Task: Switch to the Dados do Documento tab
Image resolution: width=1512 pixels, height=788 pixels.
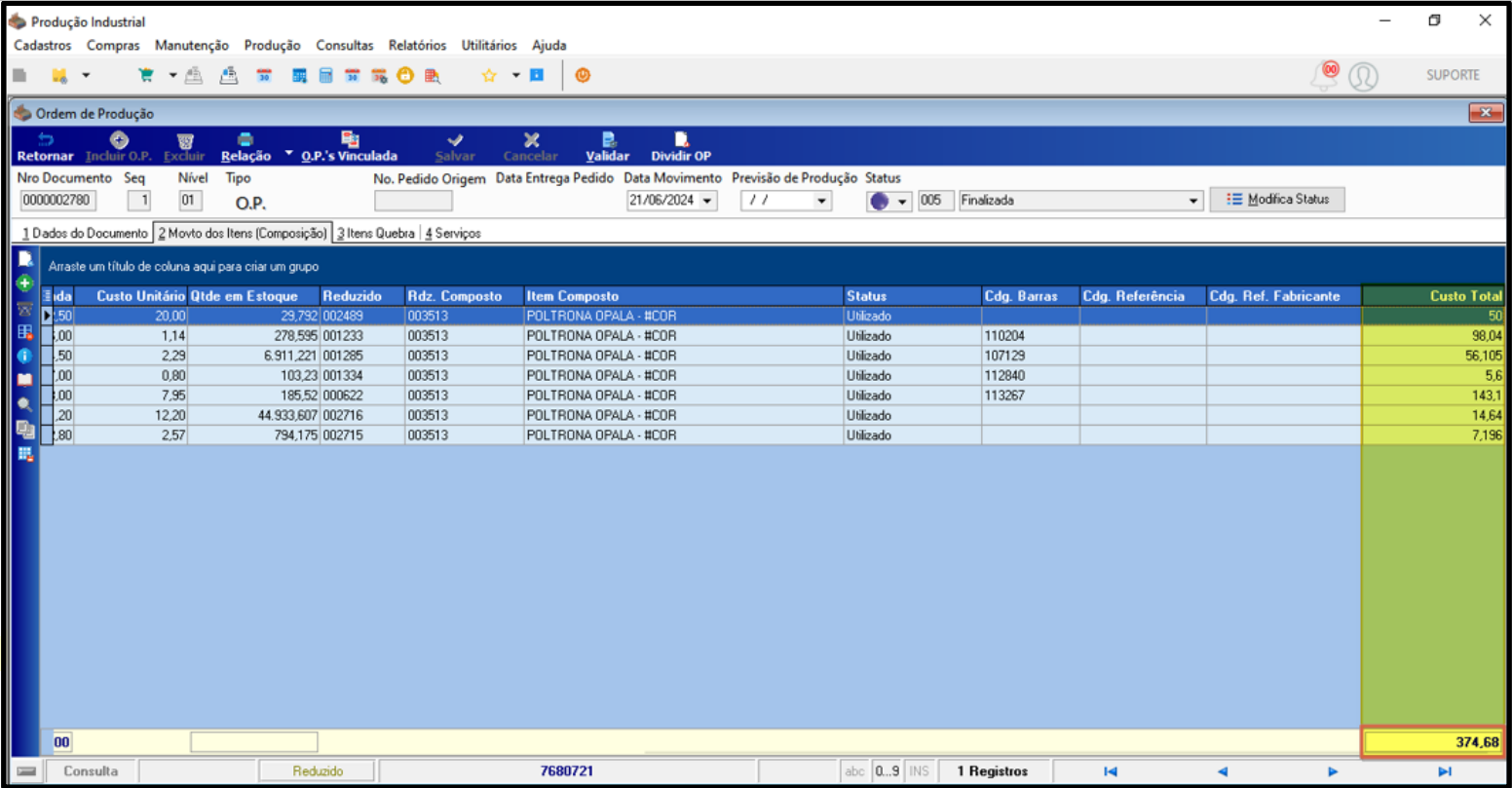Action: pyautogui.click(x=85, y=234)
